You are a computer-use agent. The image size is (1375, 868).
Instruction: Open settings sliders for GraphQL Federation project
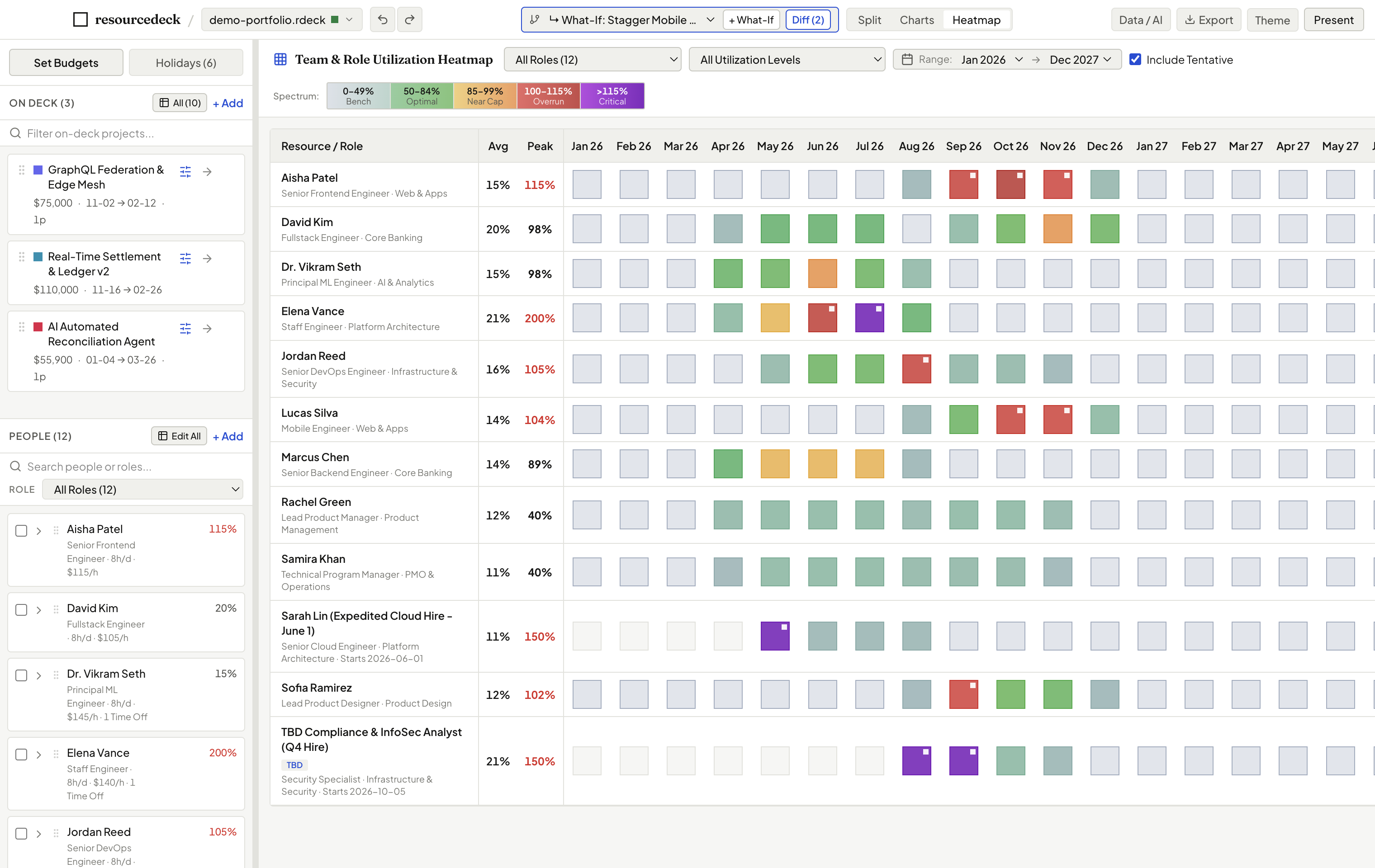click(185, 171)
